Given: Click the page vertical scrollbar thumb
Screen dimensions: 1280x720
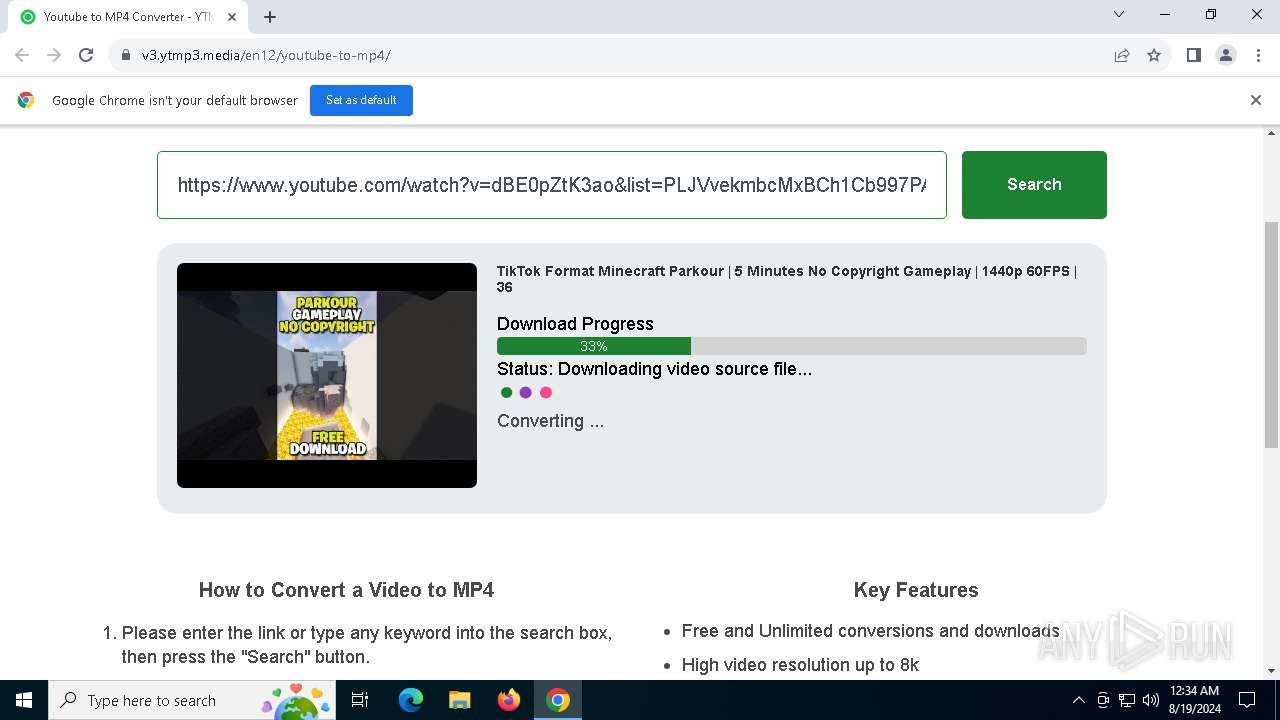Looking at the screenshot, I should [1272, 335].
